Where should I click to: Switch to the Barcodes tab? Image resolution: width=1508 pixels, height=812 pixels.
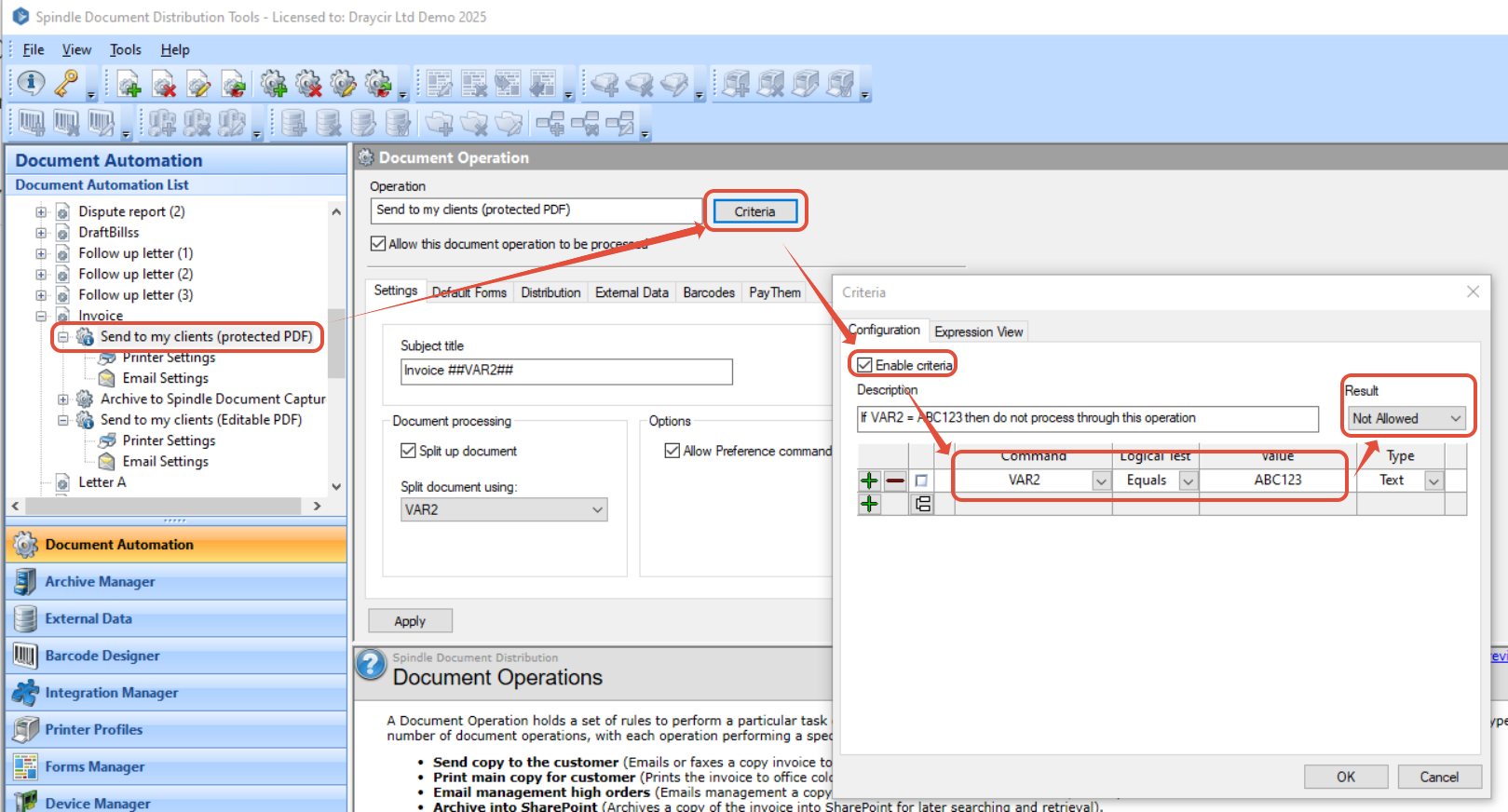(x=709, y=292)
